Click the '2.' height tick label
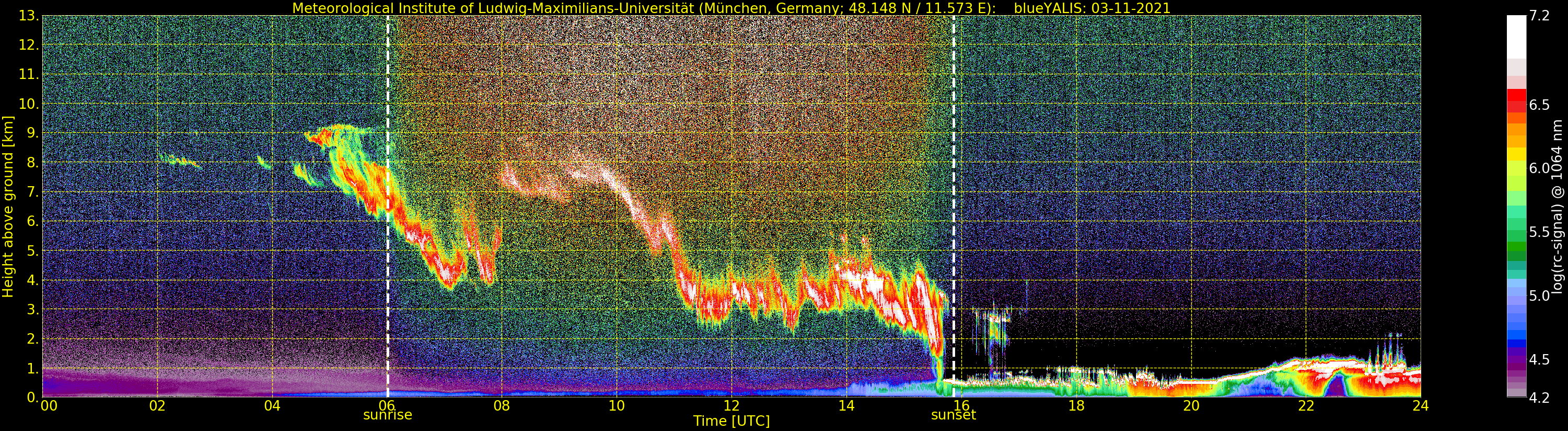1568x431 pixels. point(32,338)
